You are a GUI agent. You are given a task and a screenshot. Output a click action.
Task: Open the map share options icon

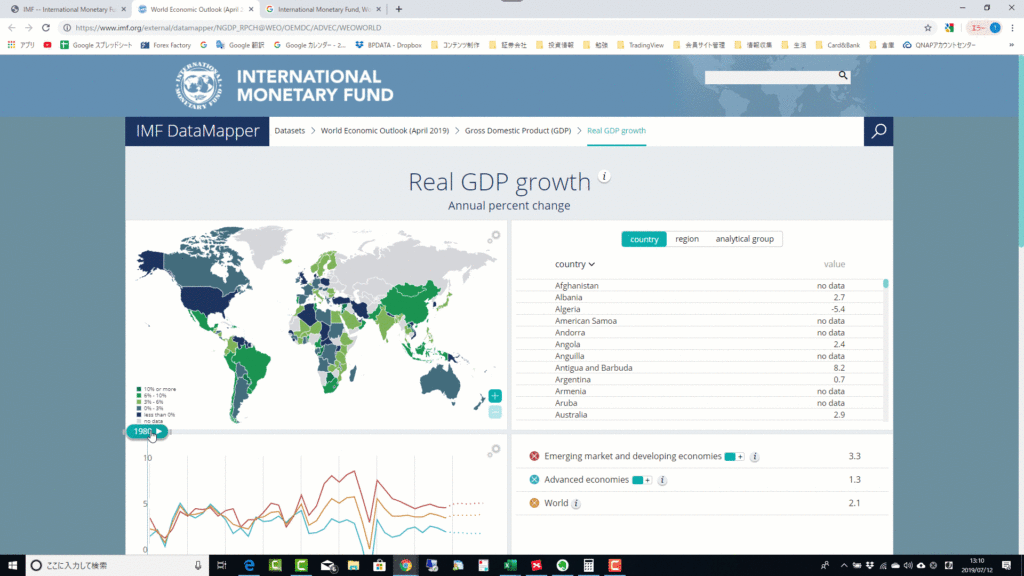[494, 237]
